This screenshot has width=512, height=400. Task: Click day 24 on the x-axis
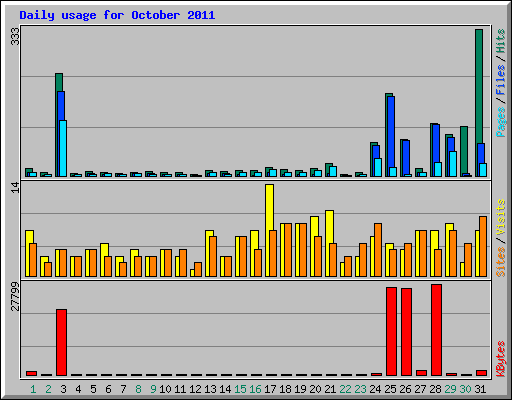pyautogui.click(x=375, y=389)
